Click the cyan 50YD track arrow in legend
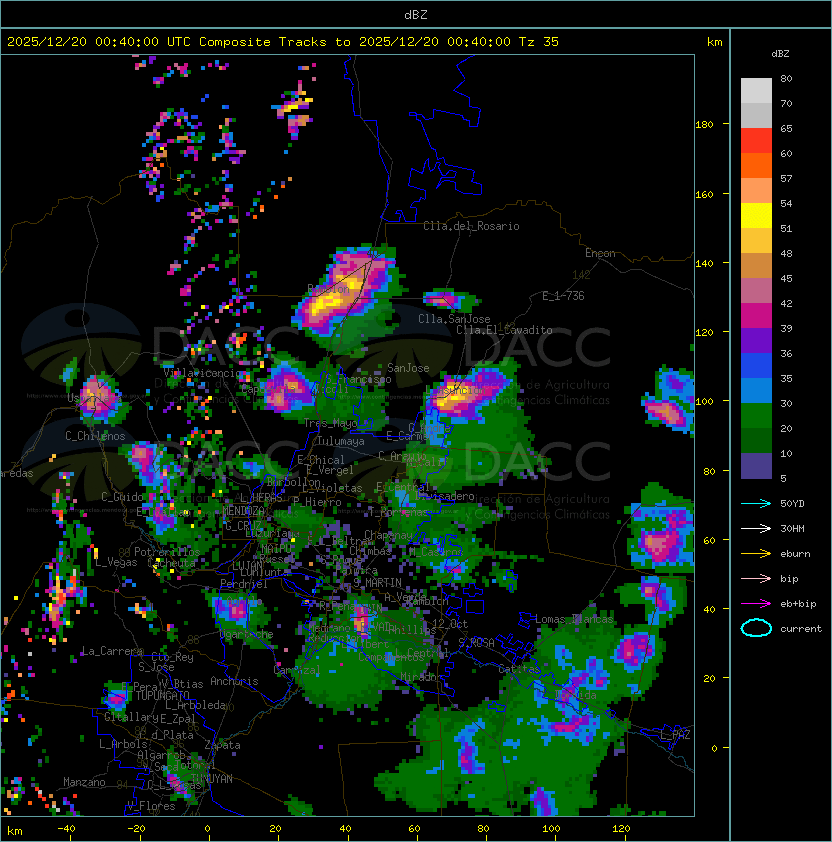The image size is (832, 842). point(756,504)
